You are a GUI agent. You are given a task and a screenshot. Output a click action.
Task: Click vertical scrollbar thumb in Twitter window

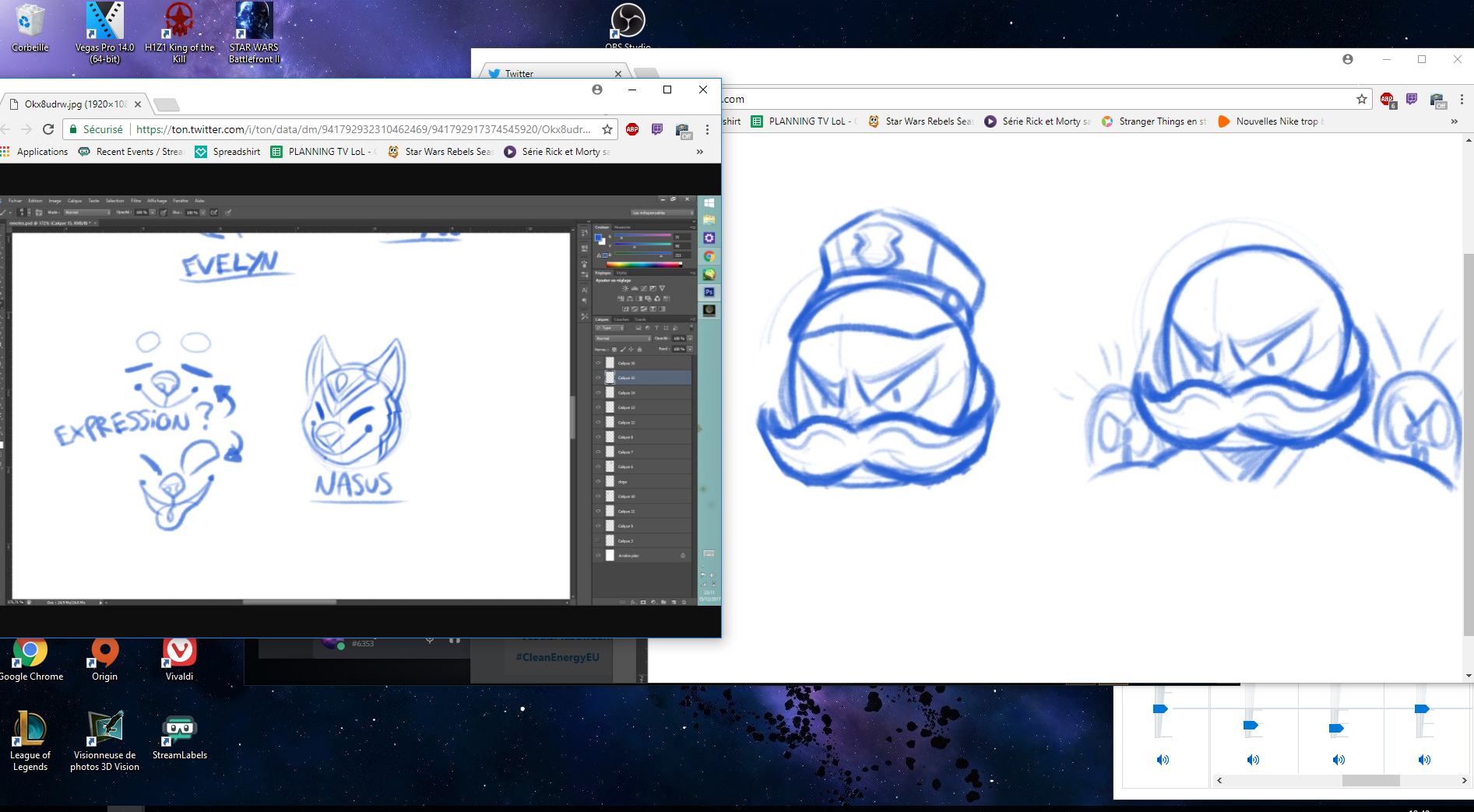point(1469,444)
